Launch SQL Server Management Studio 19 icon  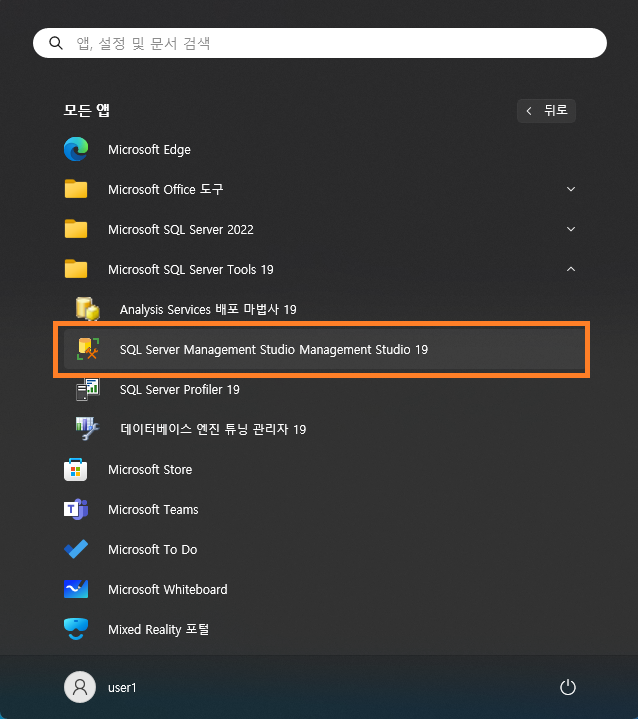coord(88,349)
